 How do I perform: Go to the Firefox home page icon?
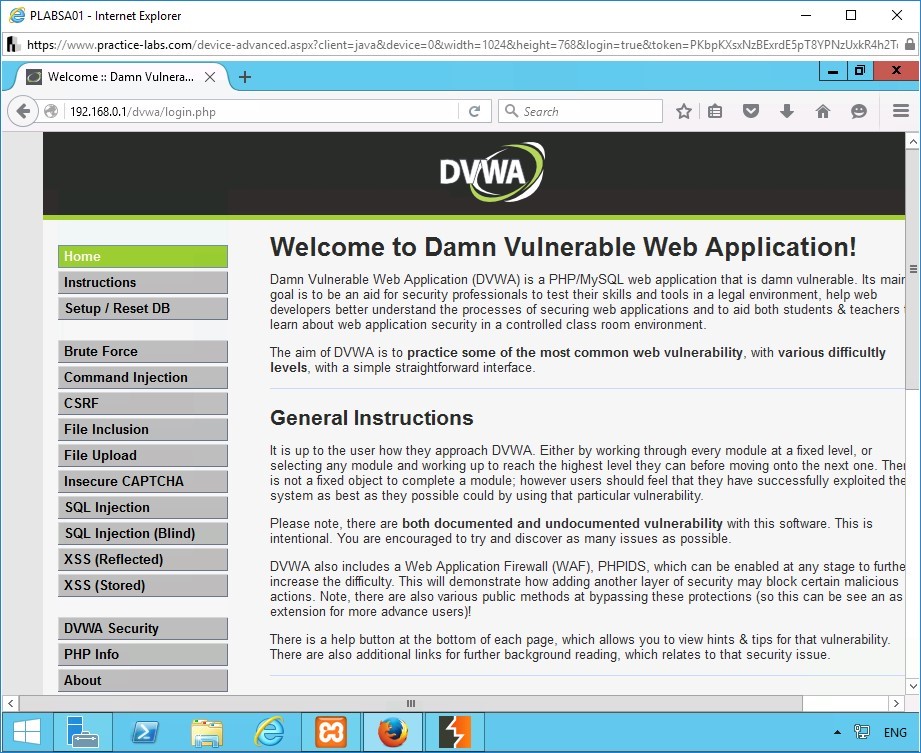pos(823,112)
